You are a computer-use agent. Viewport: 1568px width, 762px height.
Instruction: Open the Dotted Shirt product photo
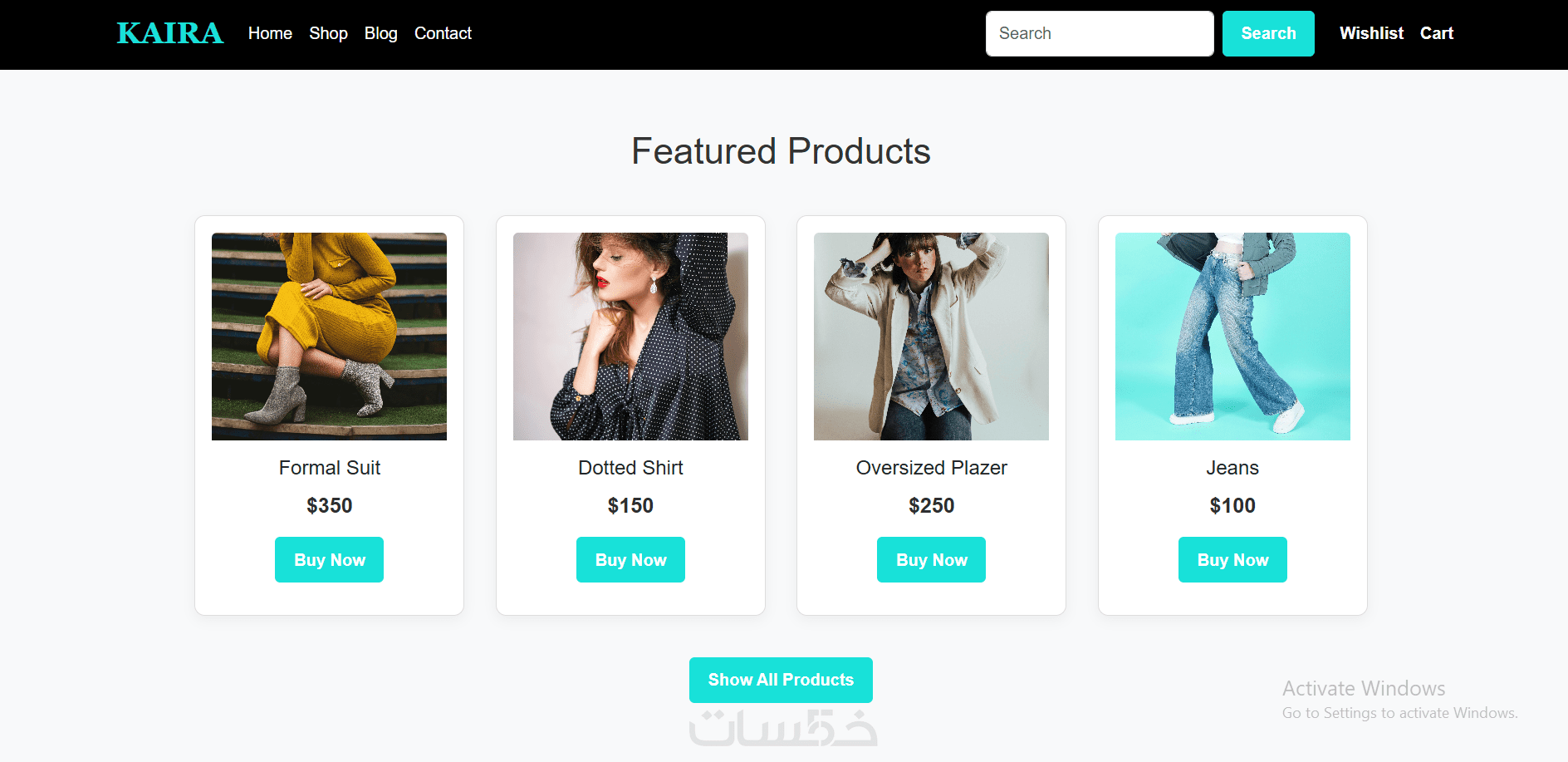click(630, 336)
